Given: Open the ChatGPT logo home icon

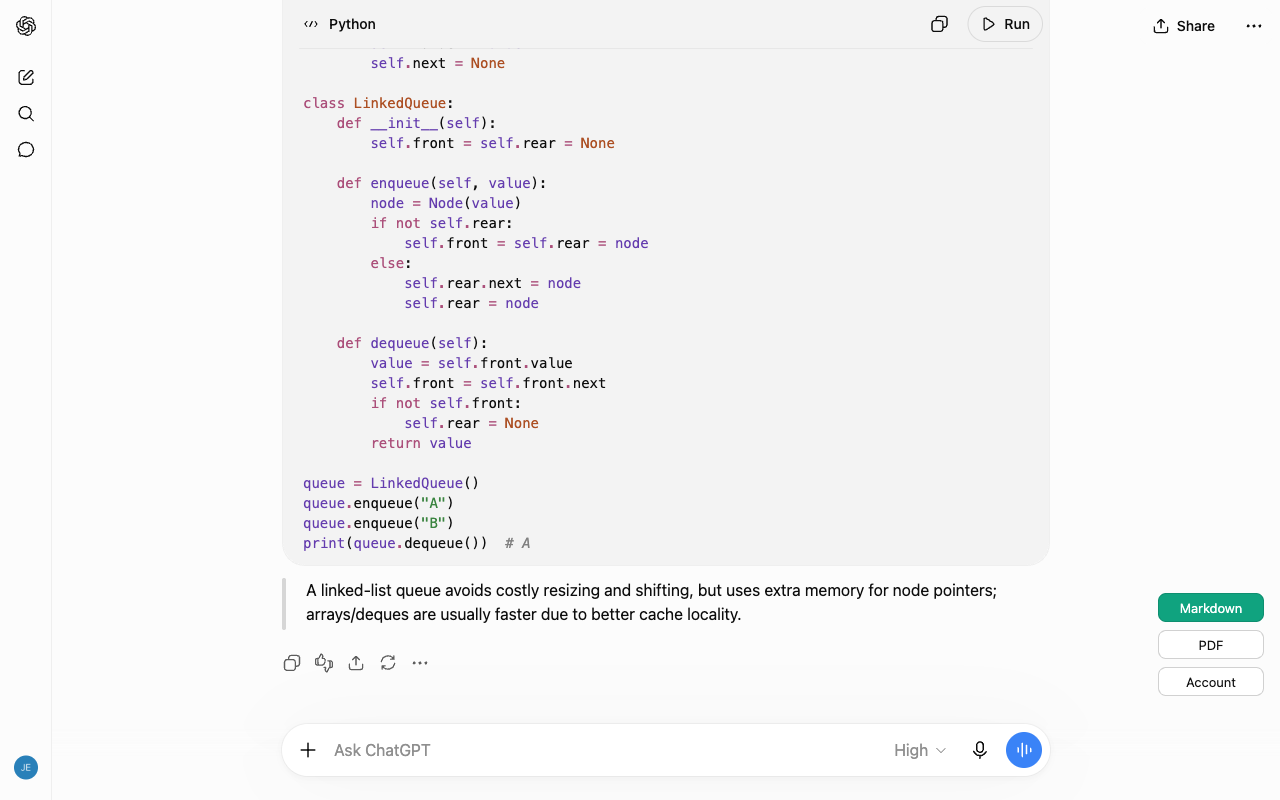Looking at the screenshot, I should point(26,26).
